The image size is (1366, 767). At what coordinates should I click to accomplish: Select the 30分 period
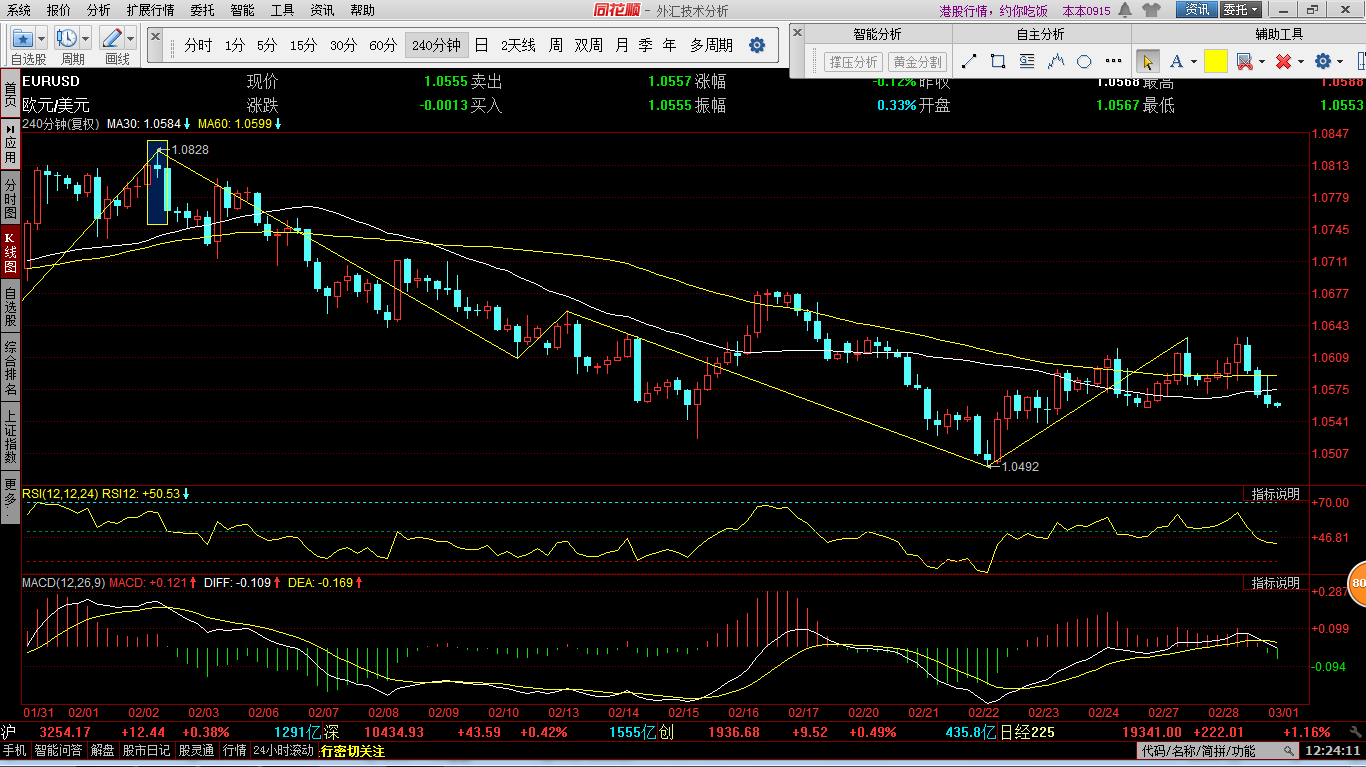point(343,45)
